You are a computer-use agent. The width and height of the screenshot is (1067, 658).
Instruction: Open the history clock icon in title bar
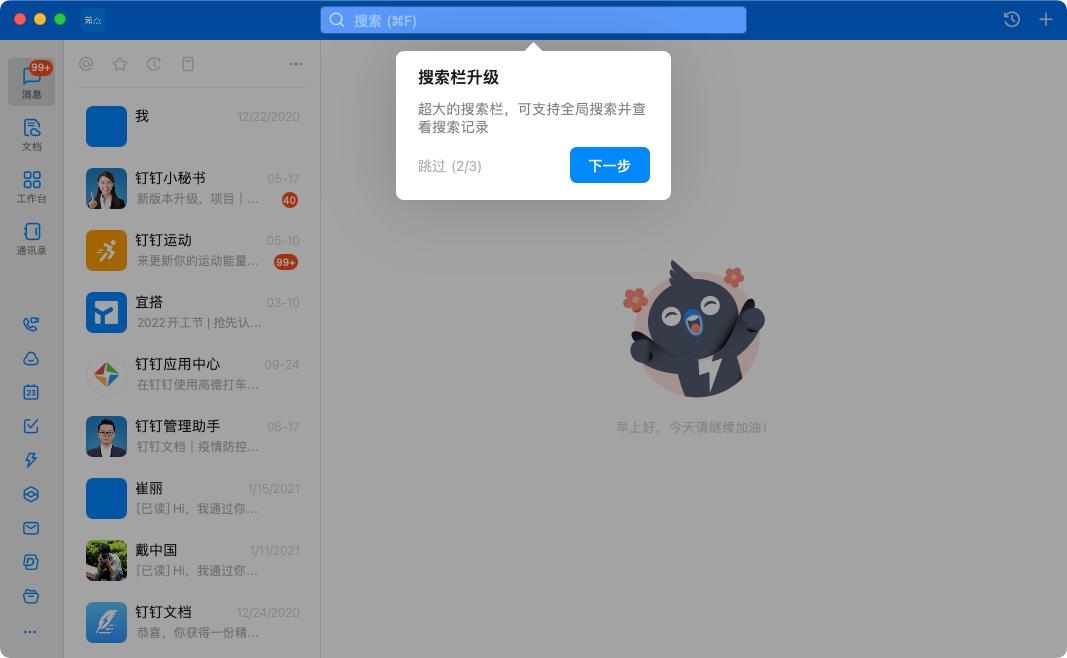(x=1011, y=20)
